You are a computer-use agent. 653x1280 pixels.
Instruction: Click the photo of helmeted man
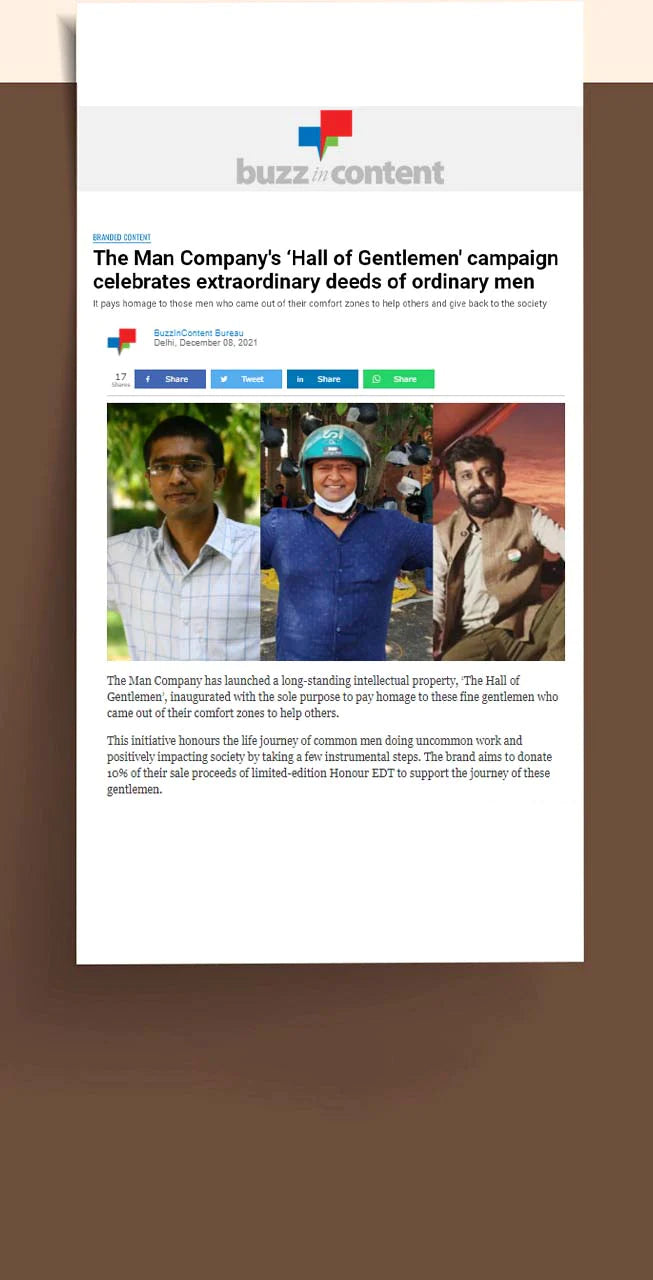(347, 532)
